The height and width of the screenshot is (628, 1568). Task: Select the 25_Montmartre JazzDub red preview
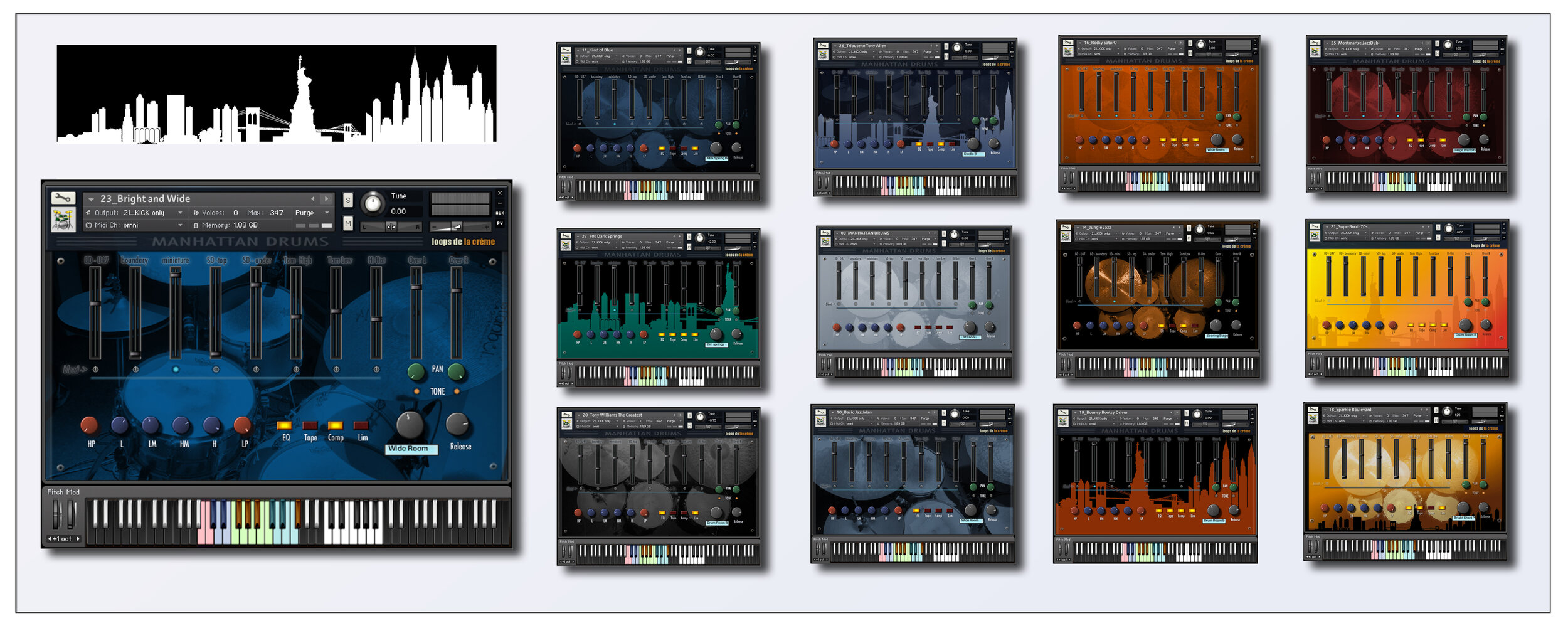coord(1407,114)
